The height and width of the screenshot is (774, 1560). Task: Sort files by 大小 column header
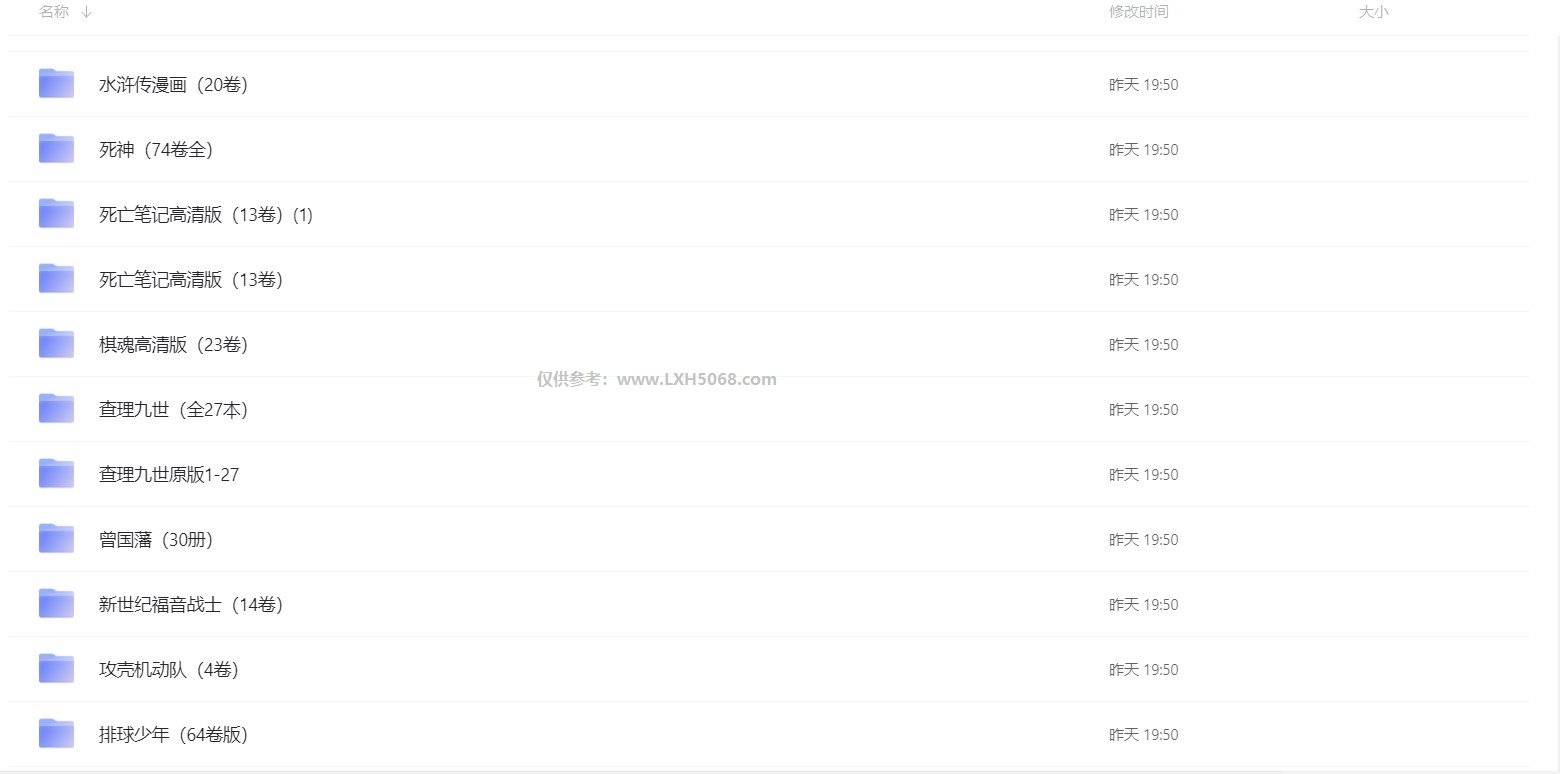pos(1373,12)
